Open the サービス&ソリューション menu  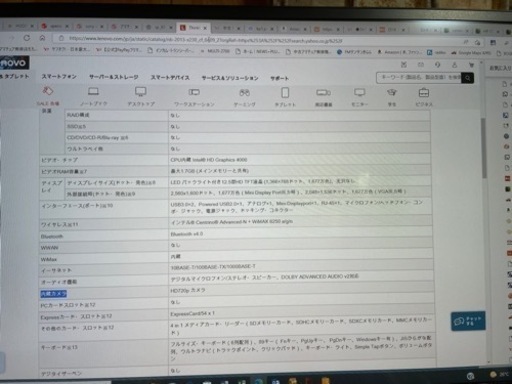tap(230, 78)
